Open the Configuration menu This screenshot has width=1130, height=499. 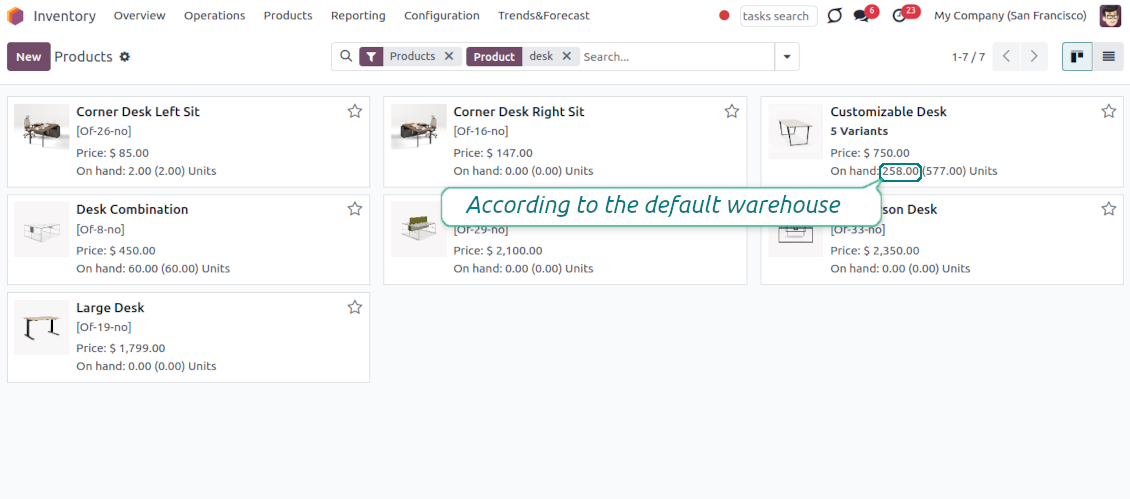[441, 16]
